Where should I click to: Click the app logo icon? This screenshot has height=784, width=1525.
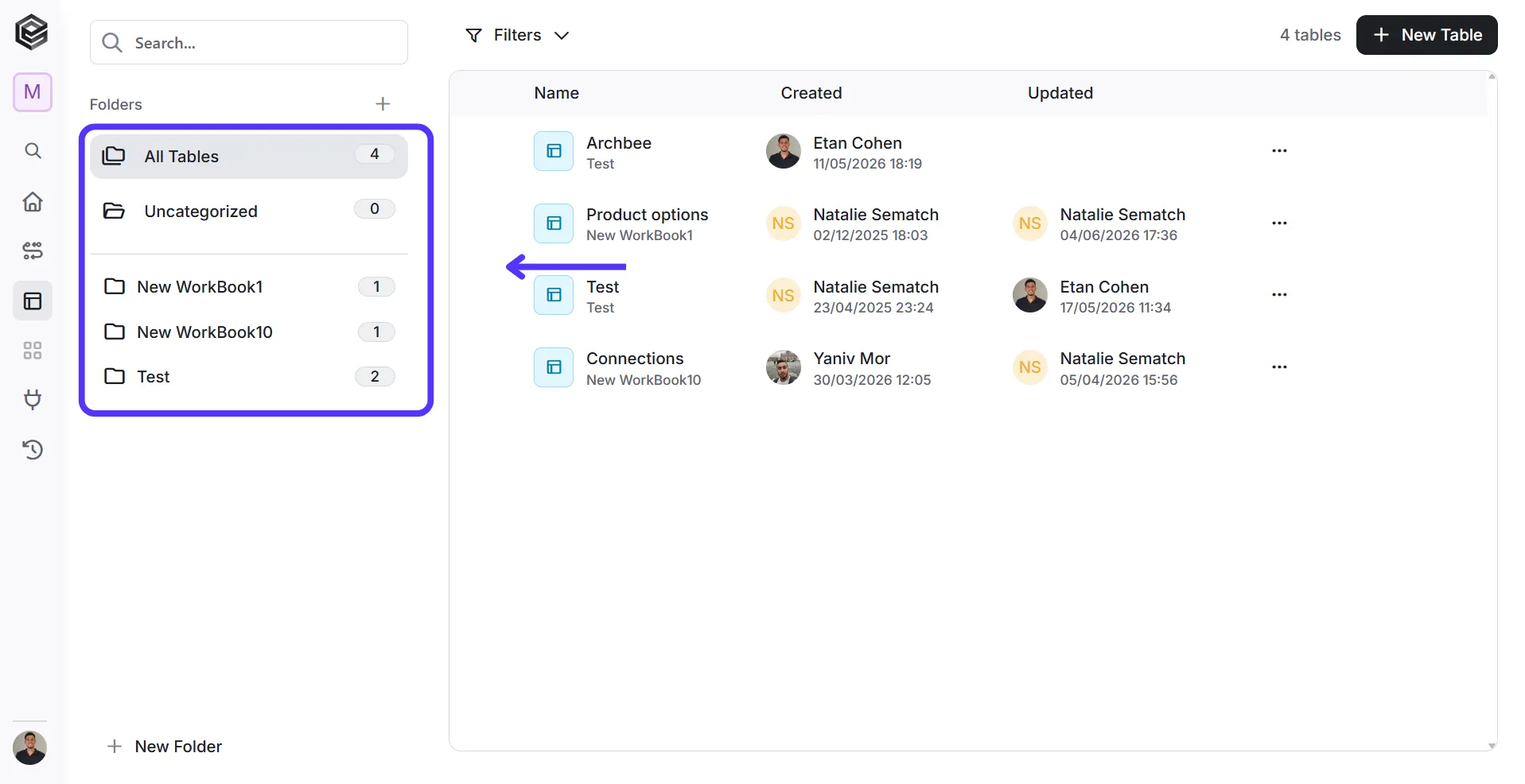tap(32, 33)
